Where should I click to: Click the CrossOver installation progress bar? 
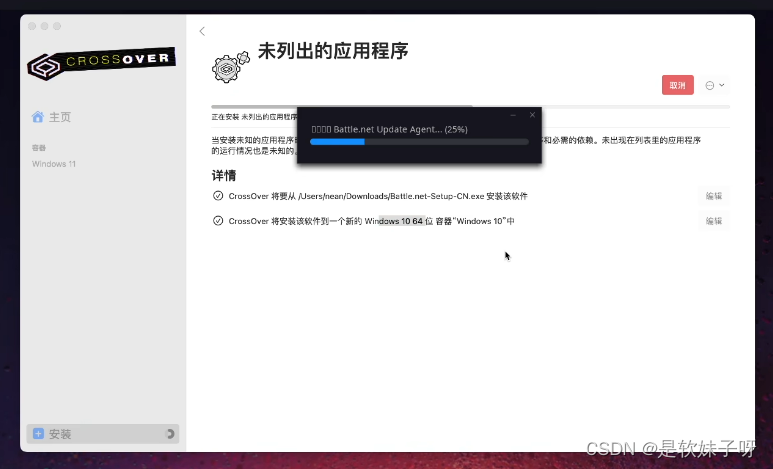(470, 107)
